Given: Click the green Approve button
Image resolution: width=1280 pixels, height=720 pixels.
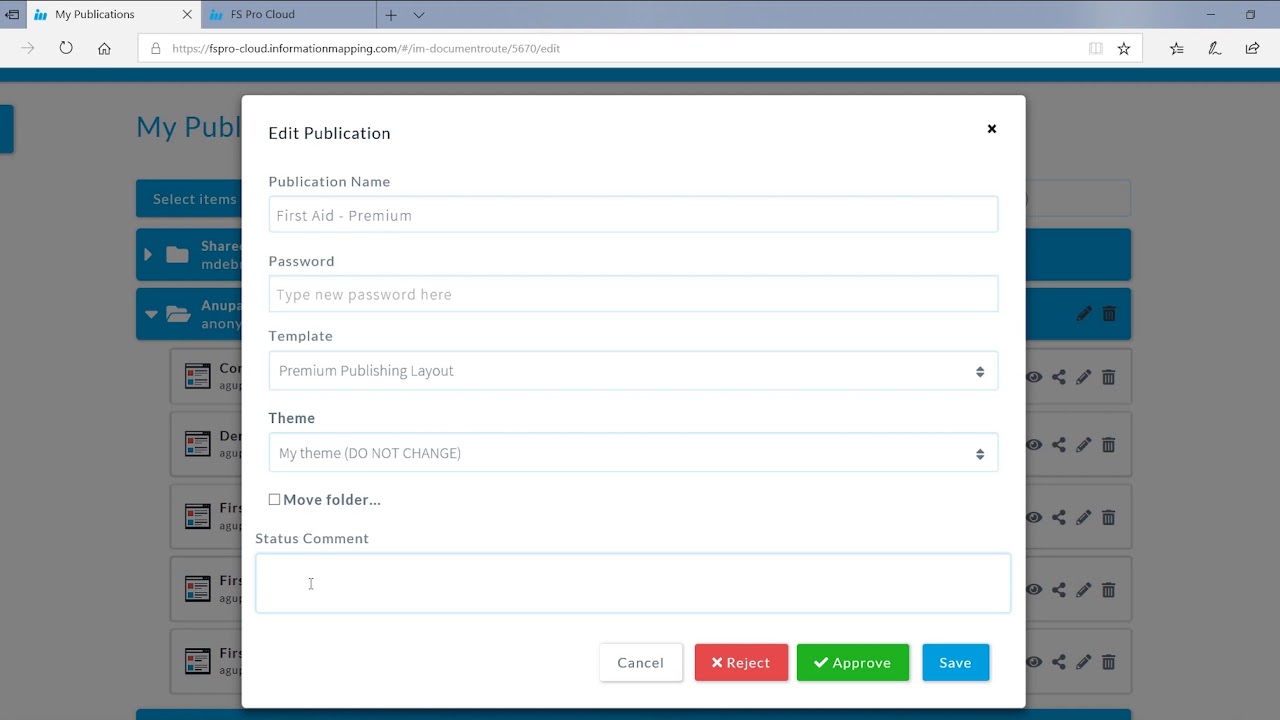Looking at the screenshot, I should [853, 662].
